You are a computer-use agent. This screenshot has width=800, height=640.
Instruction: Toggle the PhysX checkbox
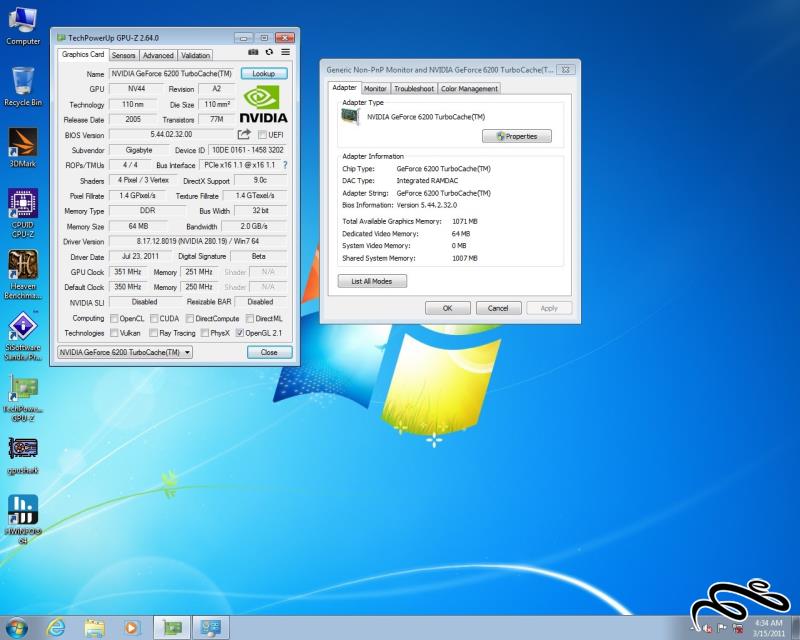pyautogui.click(x=205, y=333)
